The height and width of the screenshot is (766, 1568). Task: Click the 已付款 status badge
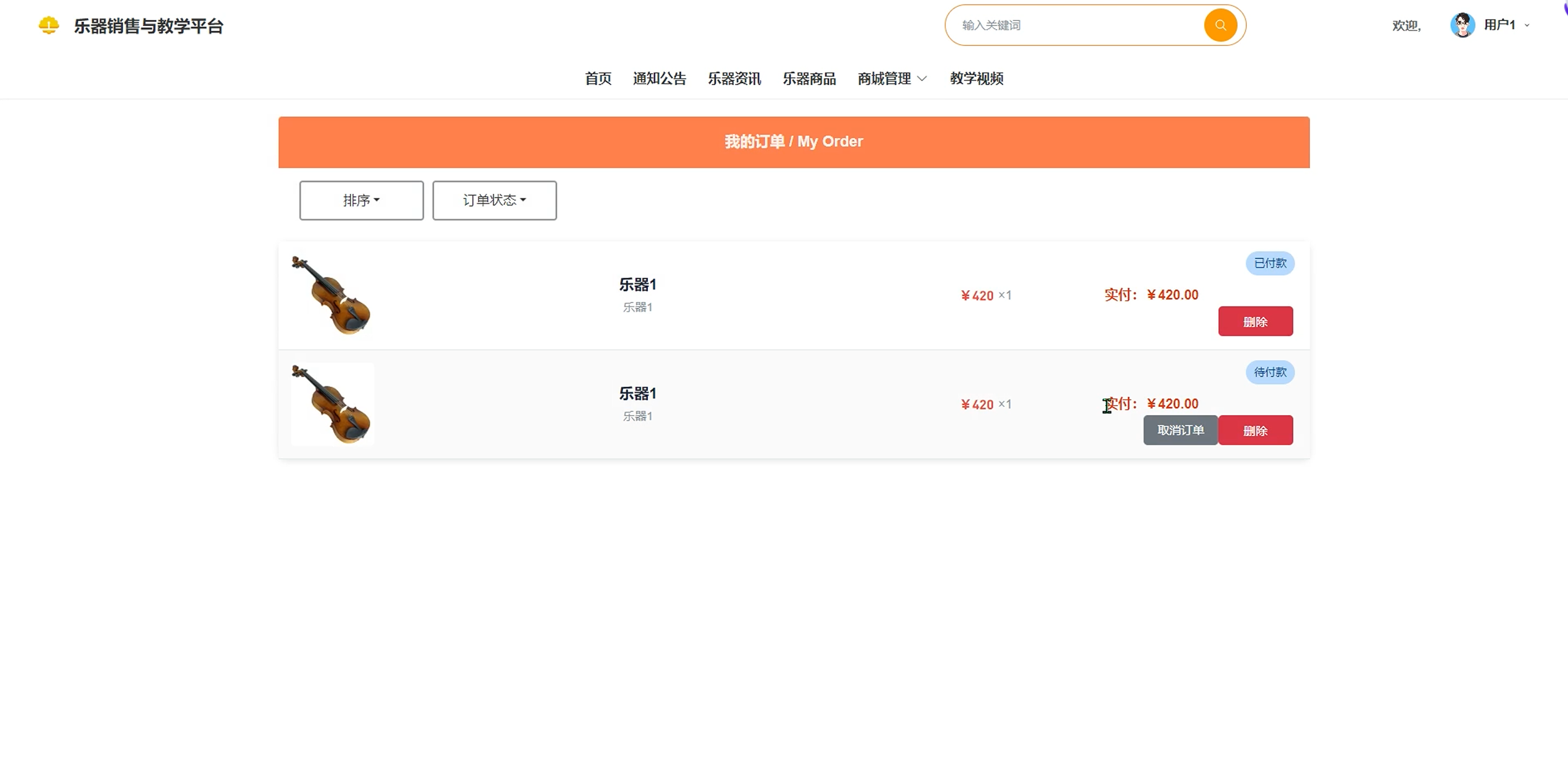tap(1269, 263)
